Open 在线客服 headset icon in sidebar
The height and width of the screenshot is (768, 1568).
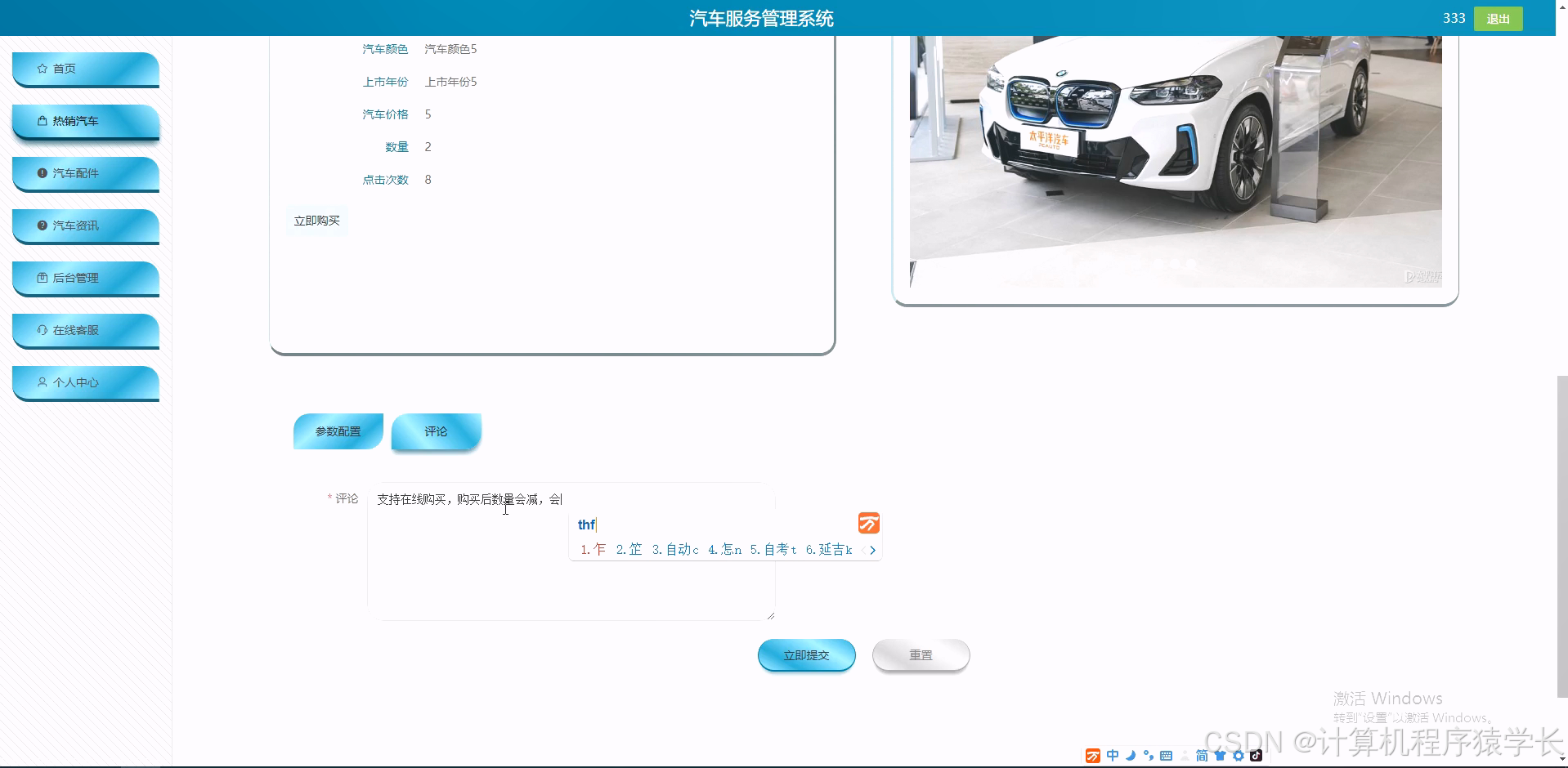click(x=42, y=330)
